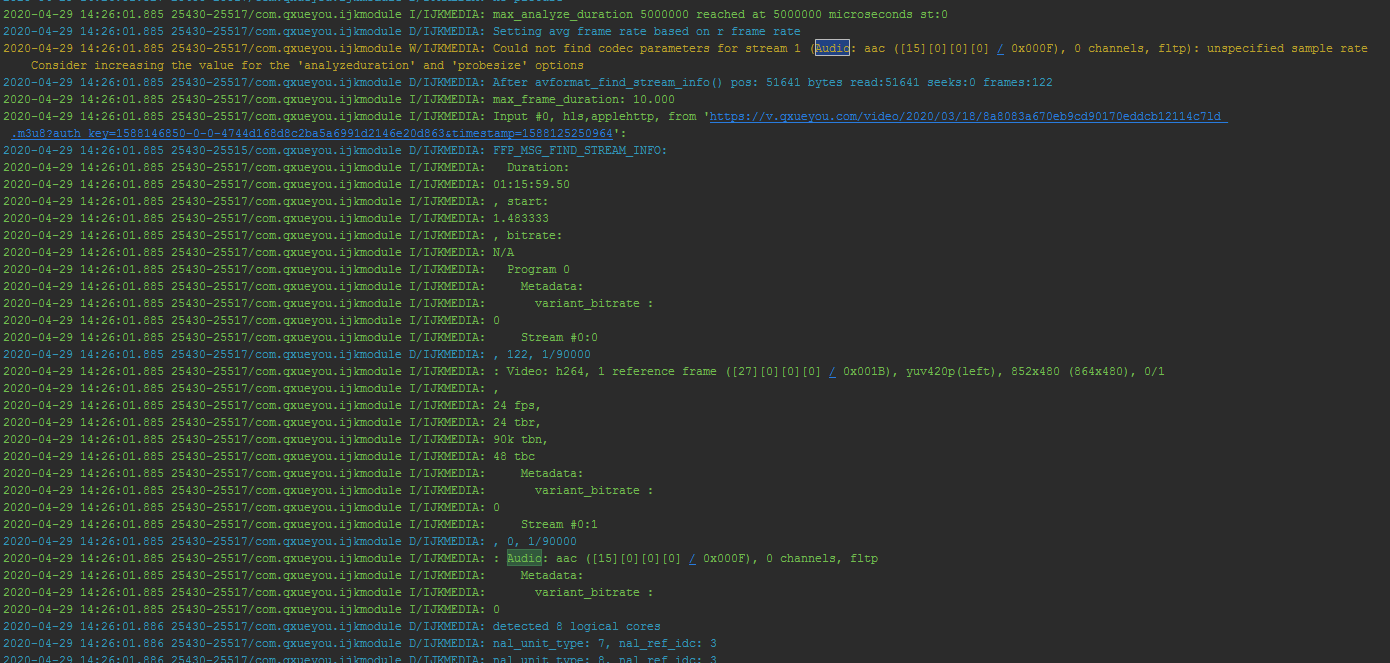Open the v.qxueyou.com video URL link

click(x=968, y=116)
